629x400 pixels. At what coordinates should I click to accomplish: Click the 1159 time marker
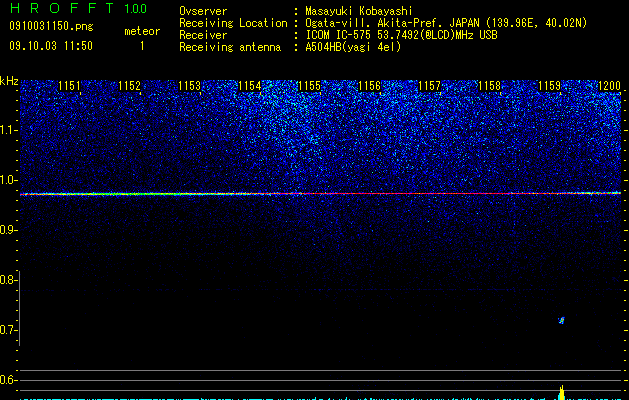(550, 86)
